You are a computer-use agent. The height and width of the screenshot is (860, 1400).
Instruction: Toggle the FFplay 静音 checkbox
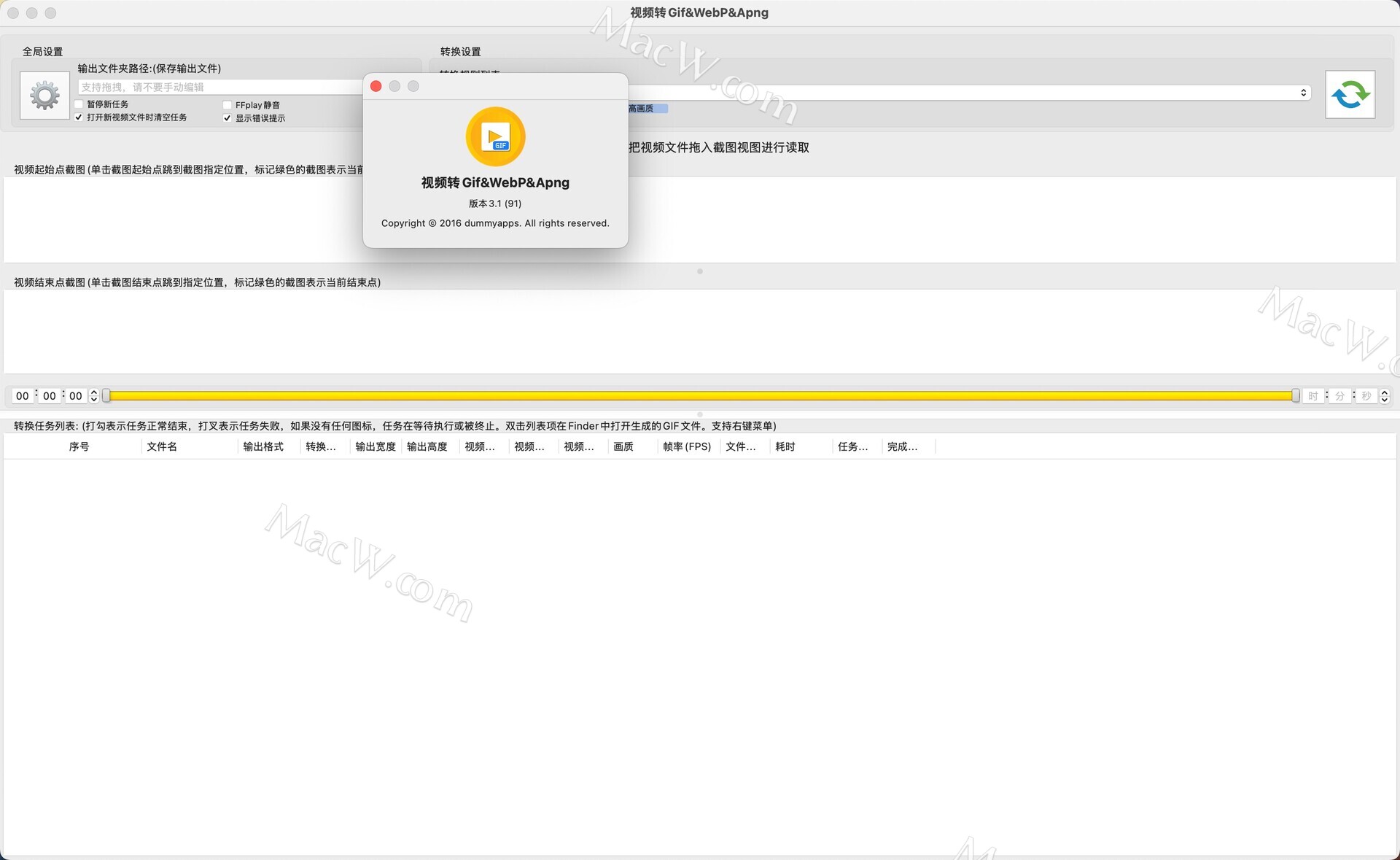[227, 105]
